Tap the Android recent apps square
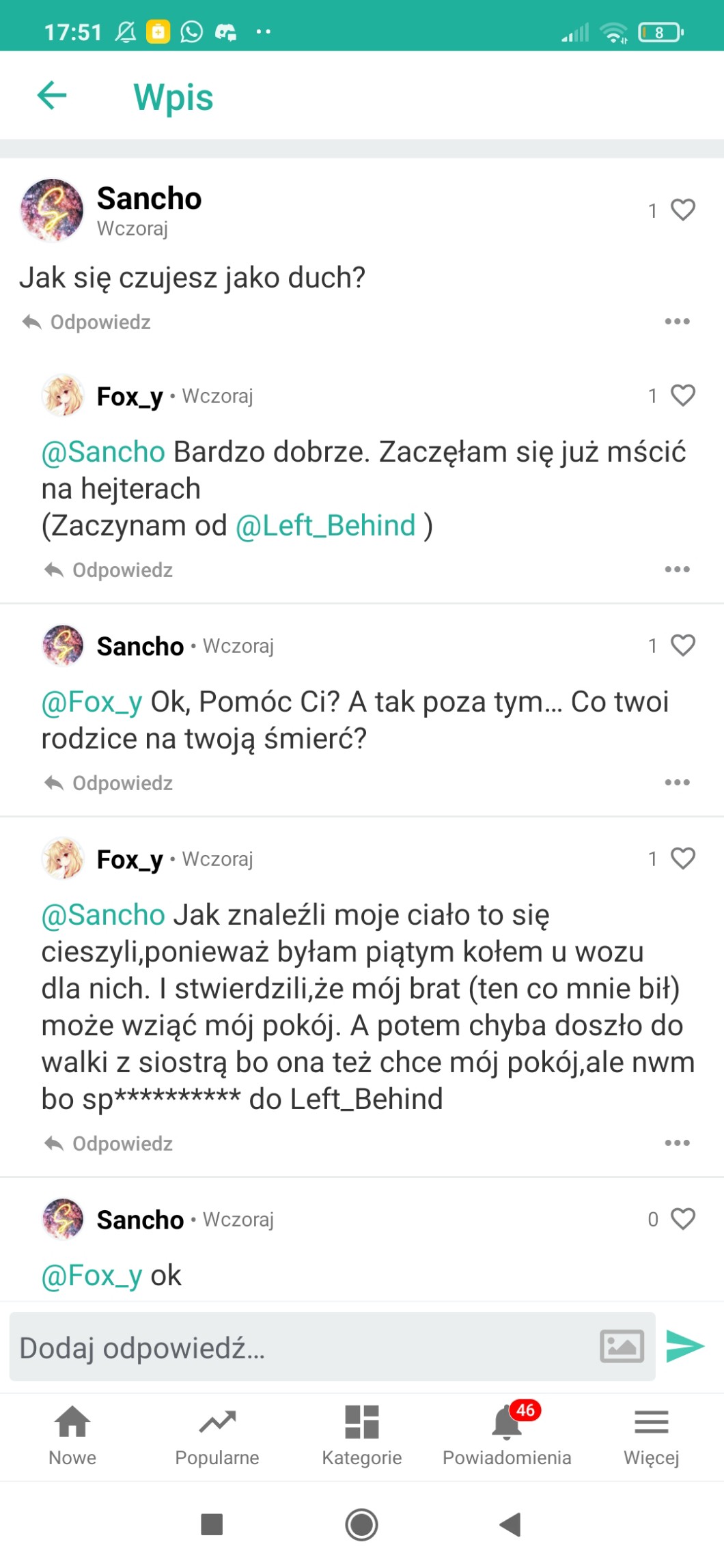 (x=212, y=1524)
